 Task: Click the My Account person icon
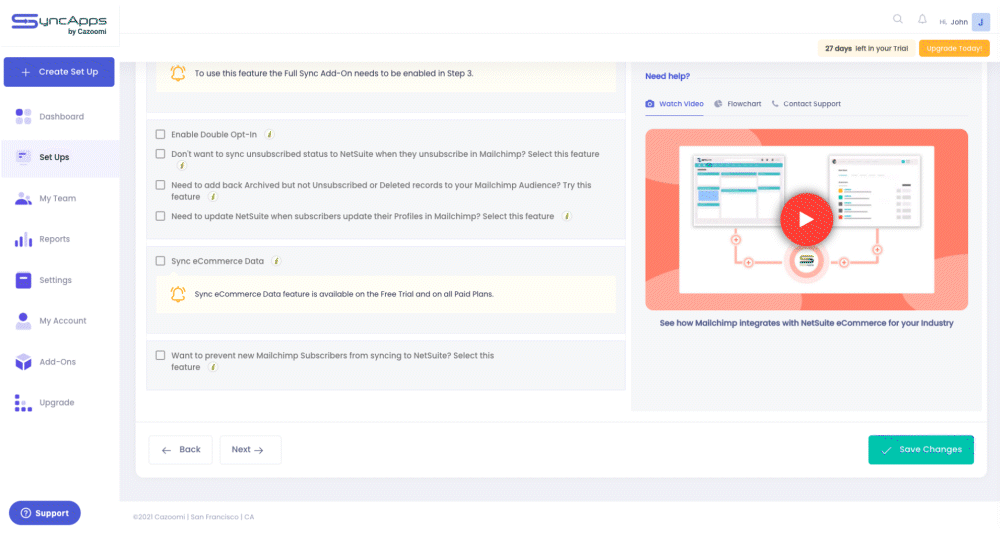pyautogui.click(x=24, y=321)
